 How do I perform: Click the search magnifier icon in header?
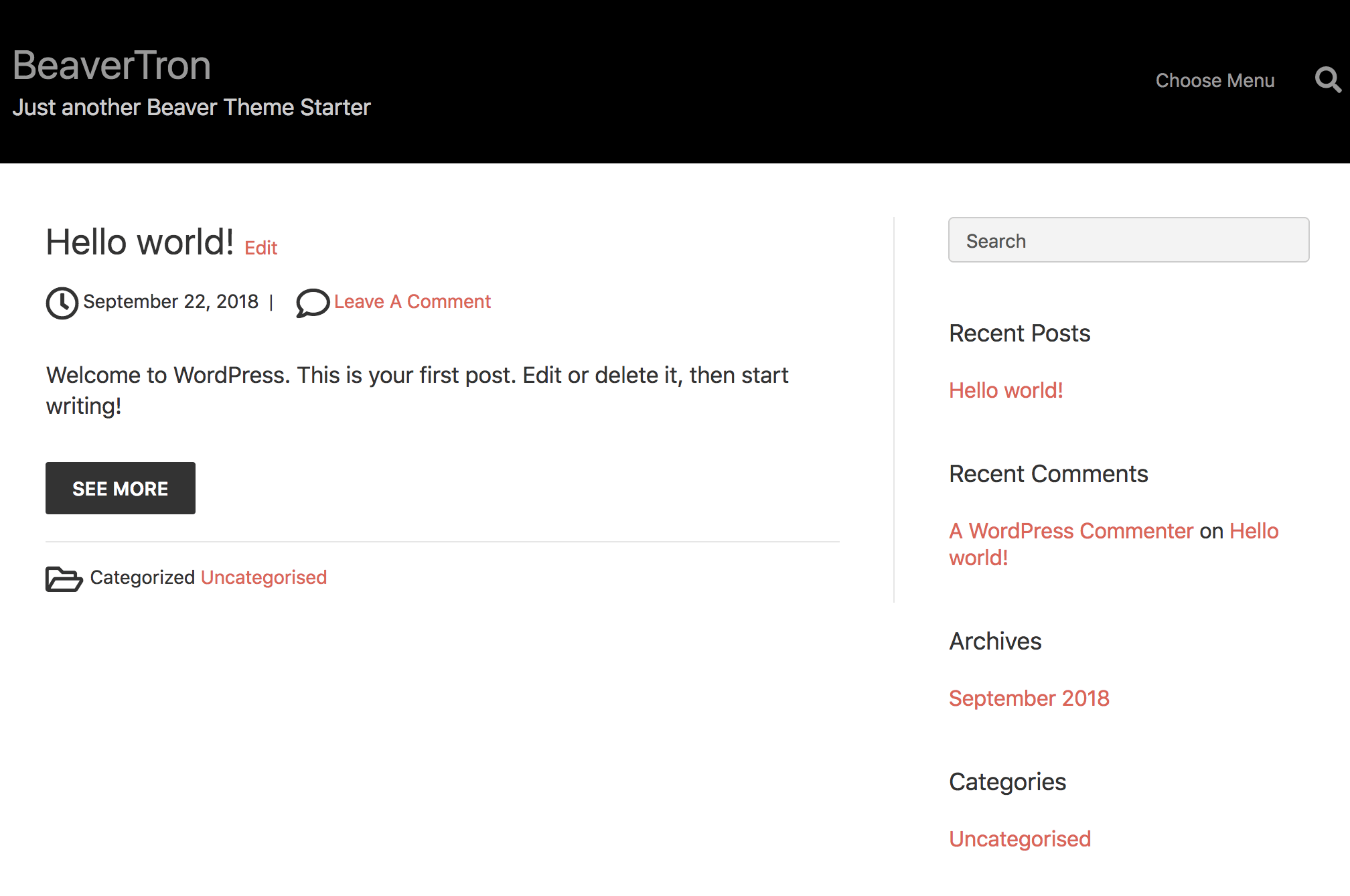point(1327,80)
